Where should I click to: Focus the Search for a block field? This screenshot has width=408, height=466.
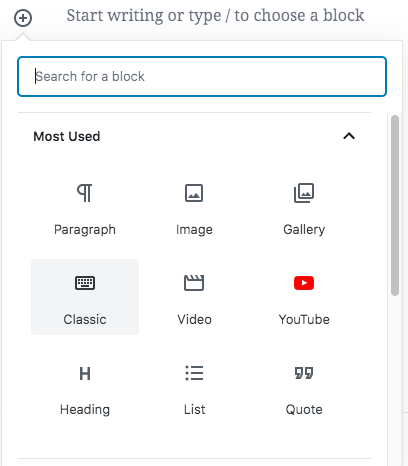(202, 77)
